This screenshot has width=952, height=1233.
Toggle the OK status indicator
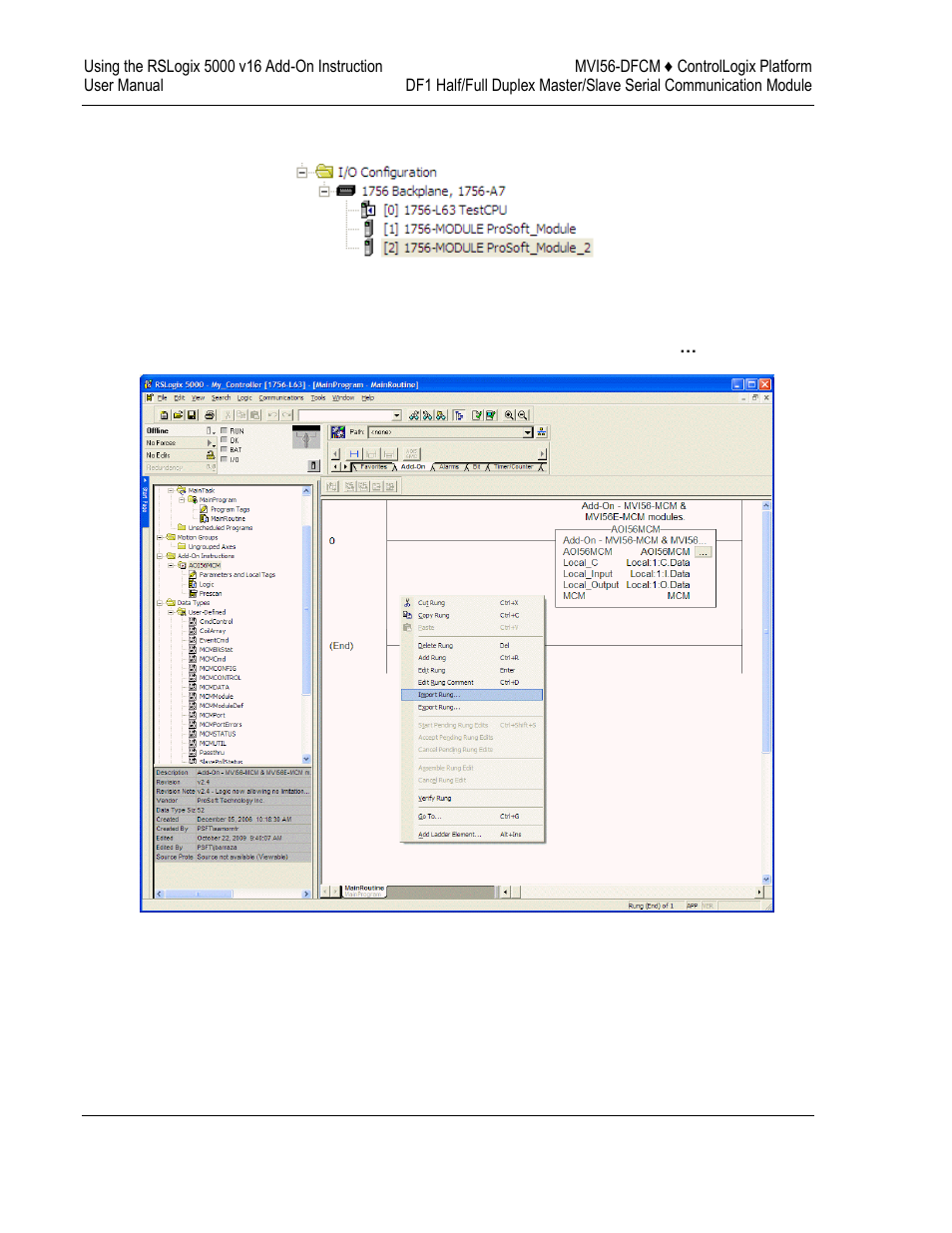[224, 440]
